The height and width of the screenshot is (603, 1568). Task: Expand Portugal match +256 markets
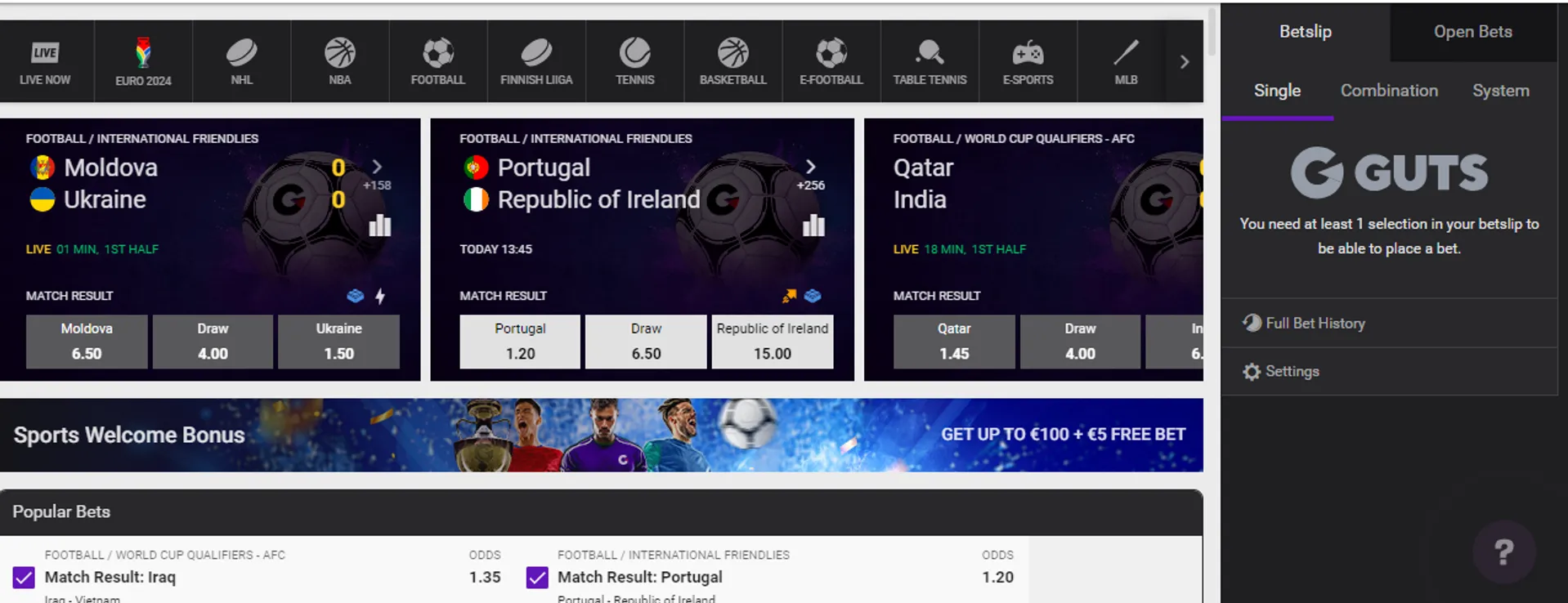tap(810, 175)
